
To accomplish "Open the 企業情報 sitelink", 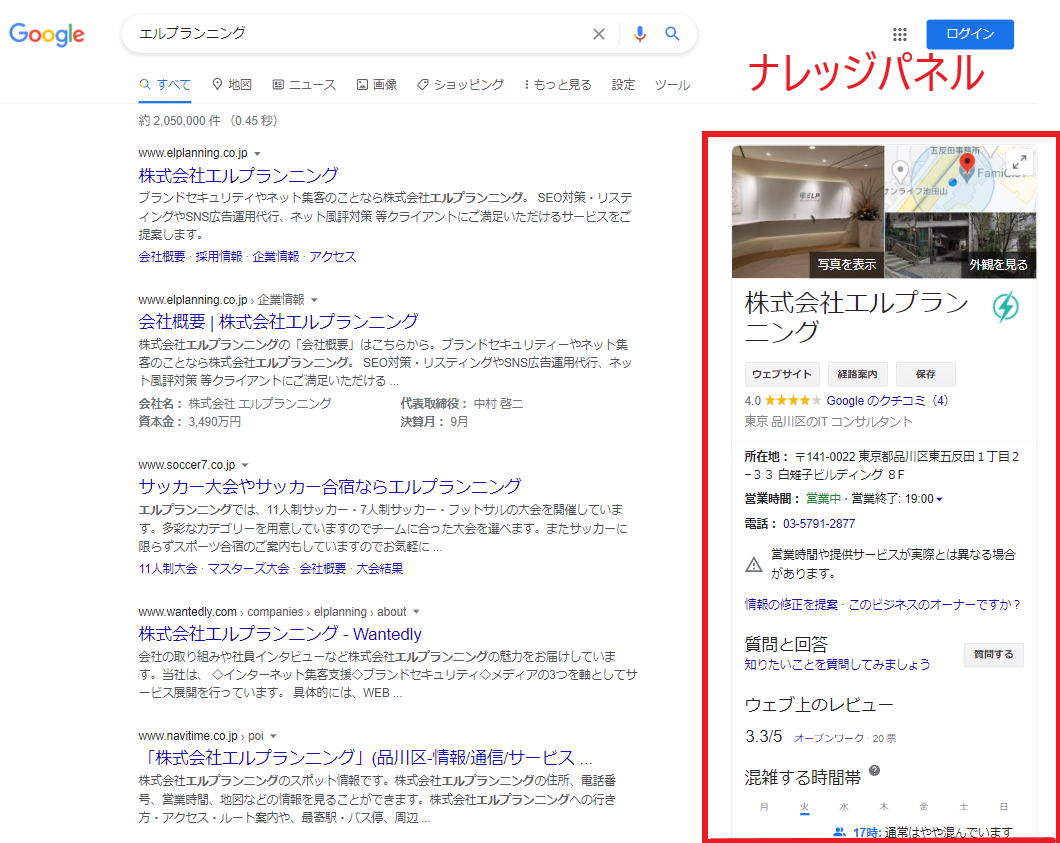I will click(276, 257).
